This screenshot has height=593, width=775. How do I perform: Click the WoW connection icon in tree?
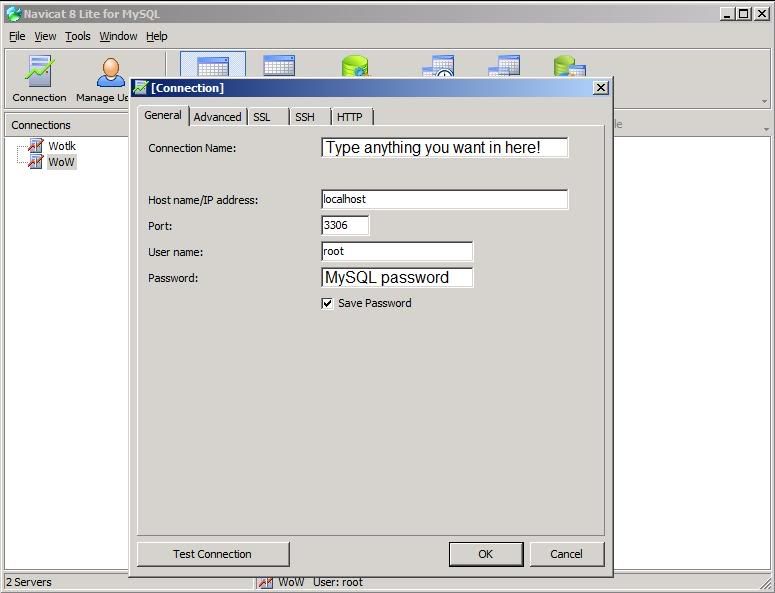[x=36, y=162]
